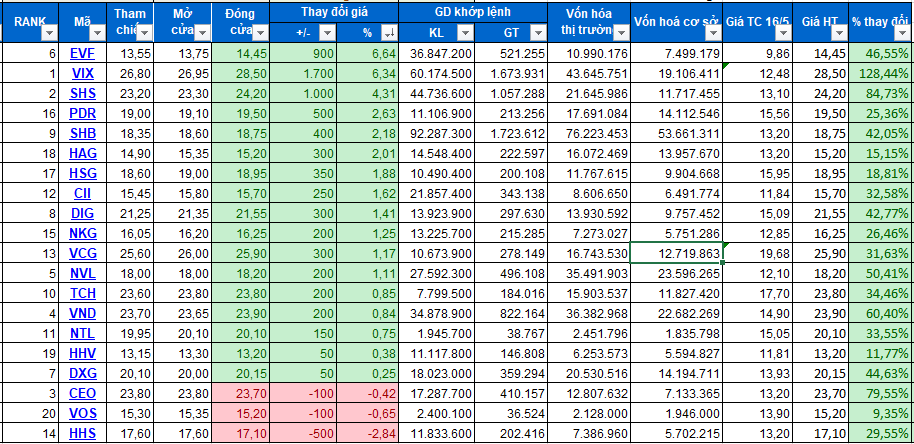
Task: Open the HAG stock code link
Action: [82, 154]
